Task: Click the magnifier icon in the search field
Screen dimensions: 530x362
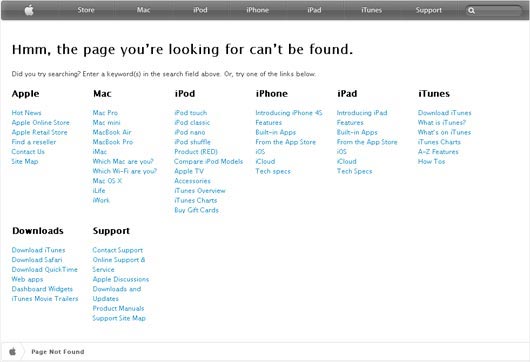Action: point(472,10)
